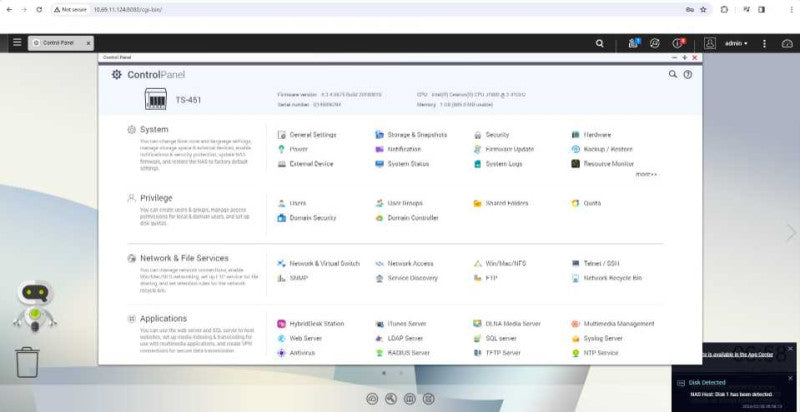The image size is (800, 412).
Task: Switch to the Control Panel taskbar tab
Action: pos(61,43)
